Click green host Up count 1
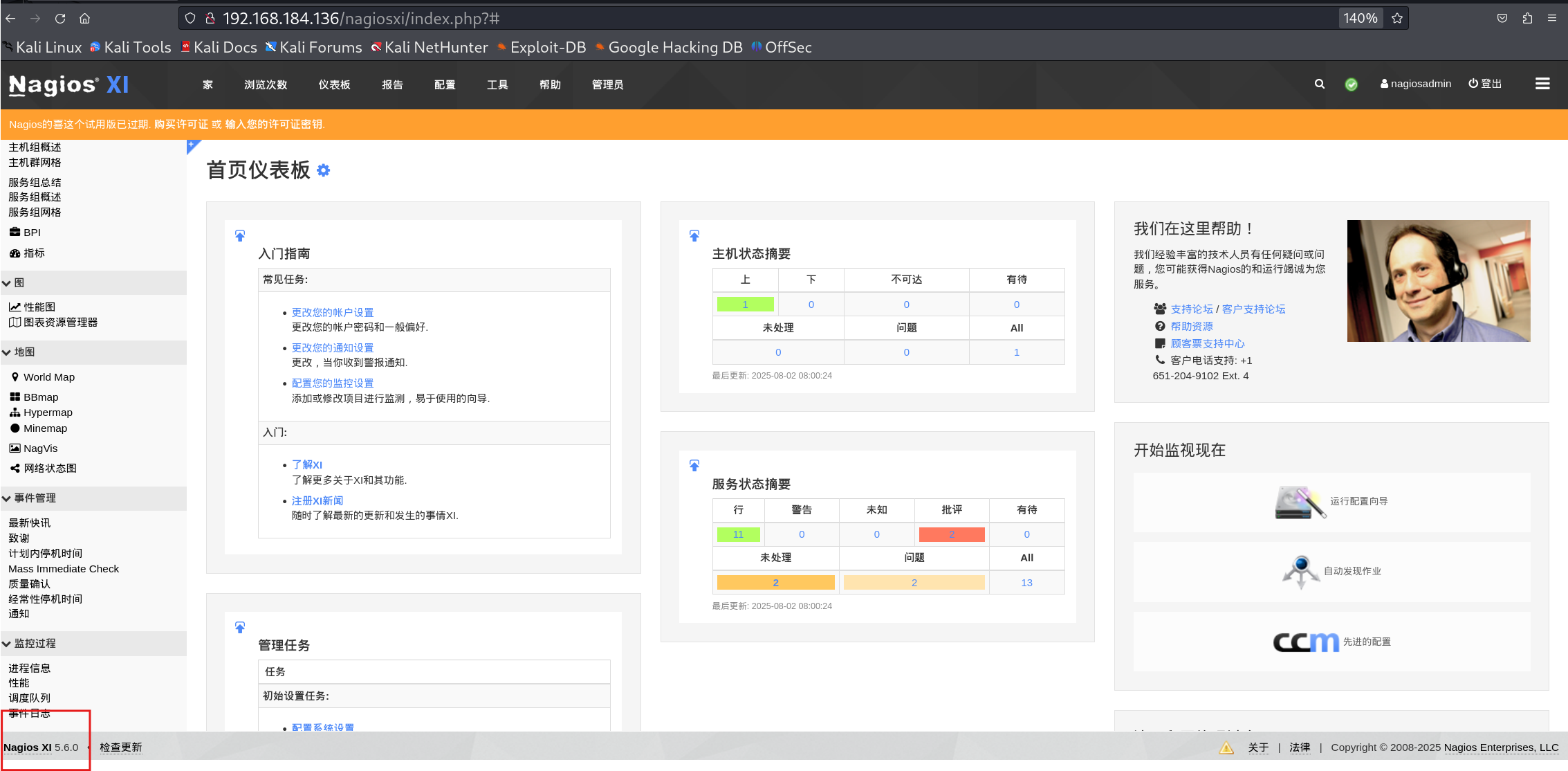Viewport: 1568px width, 771px height. pos(745,305)
